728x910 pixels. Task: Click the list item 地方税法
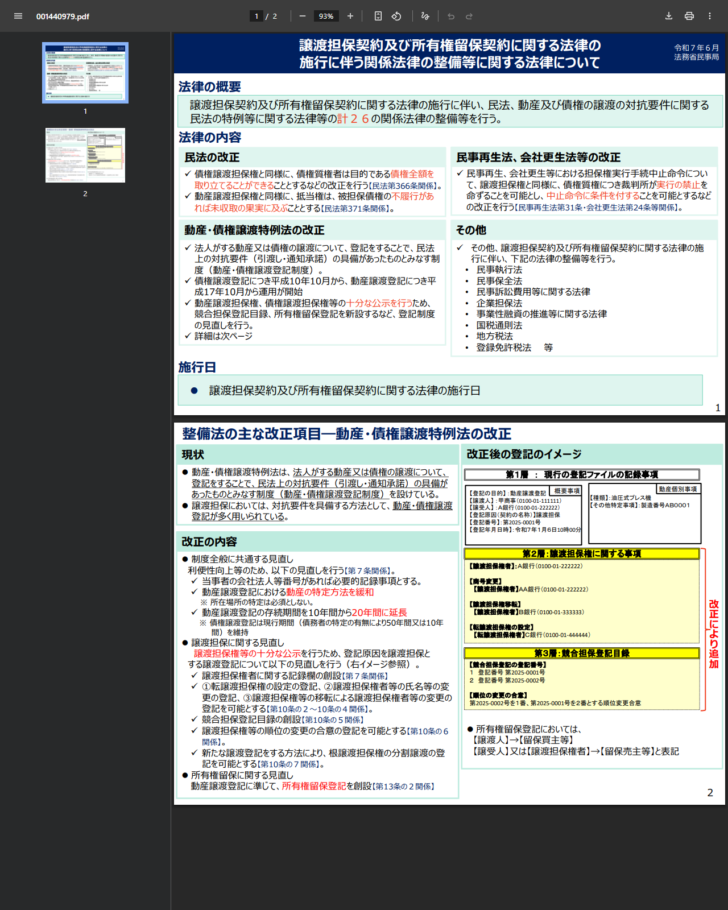point(495,336)
